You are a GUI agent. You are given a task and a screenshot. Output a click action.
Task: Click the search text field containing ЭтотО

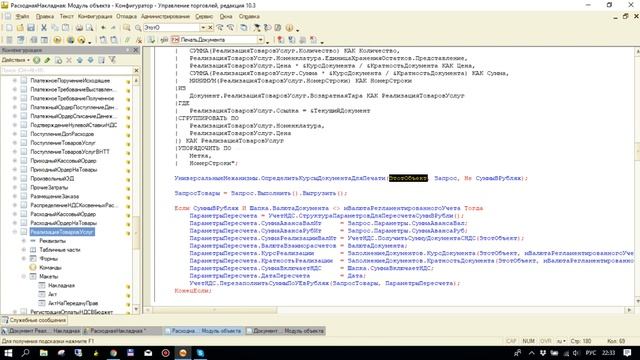pyautogui.click(x=171, y=27)
